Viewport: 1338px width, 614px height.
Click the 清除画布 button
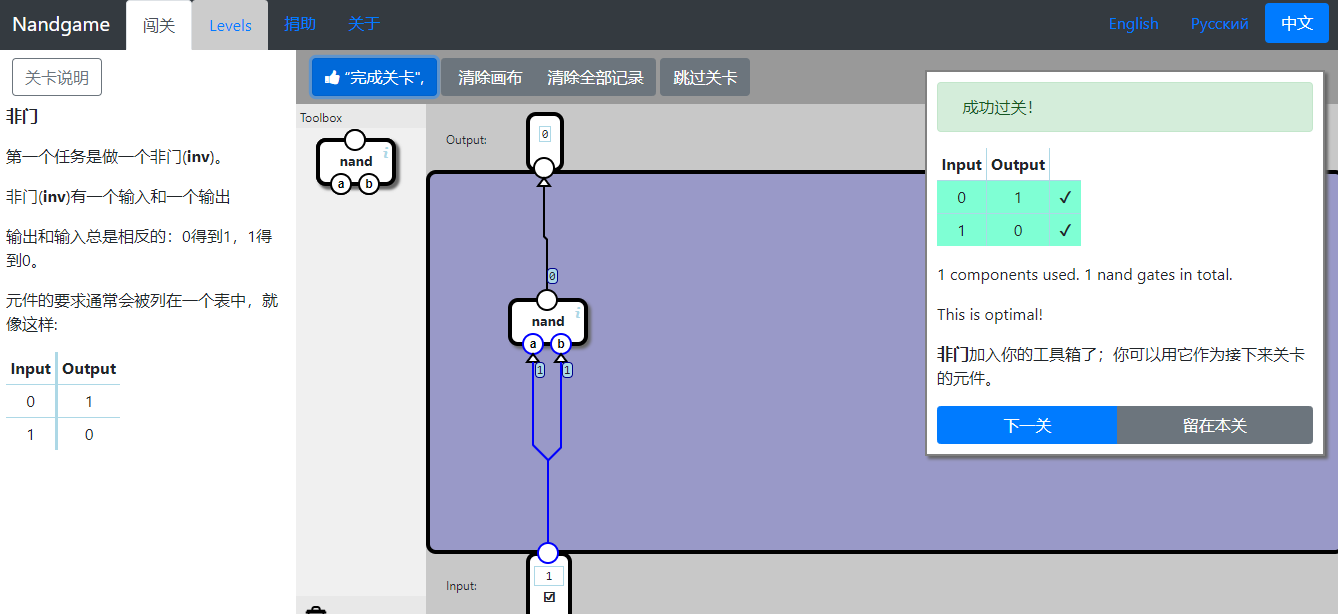[490, 77]
